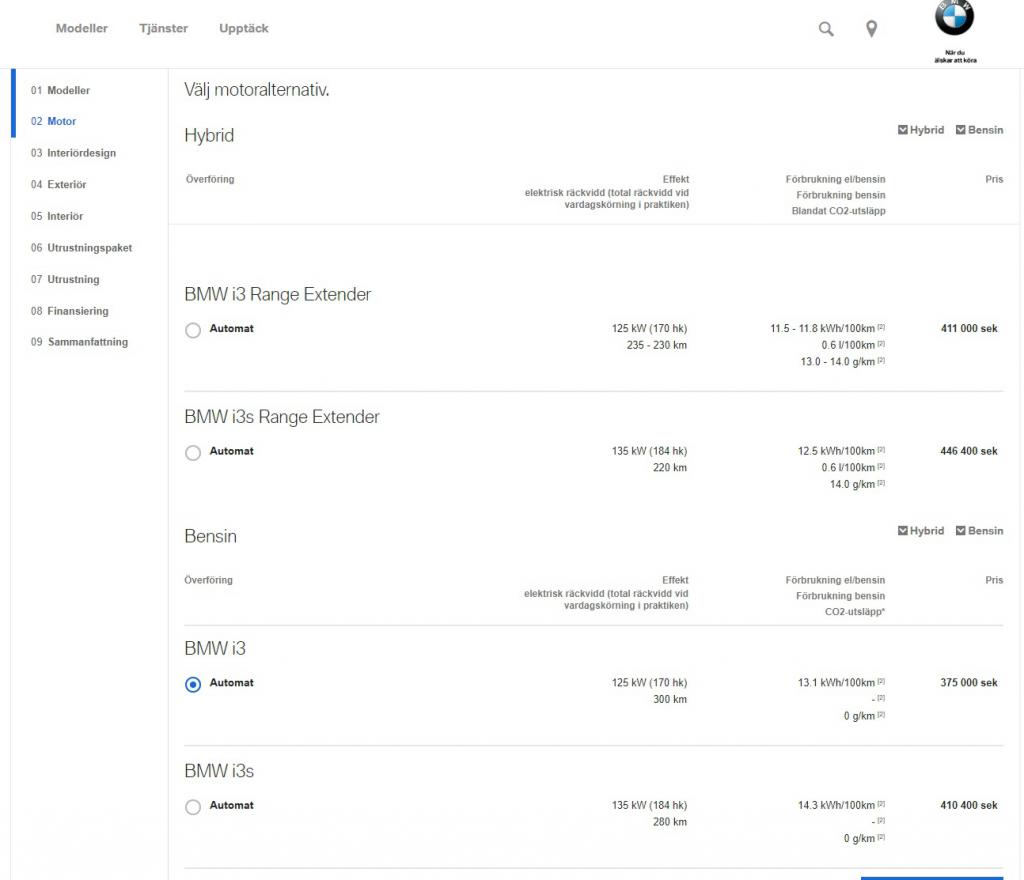
Task: Click the BMW i3 Range Extender heading
Action: click(x=278, y=294)
